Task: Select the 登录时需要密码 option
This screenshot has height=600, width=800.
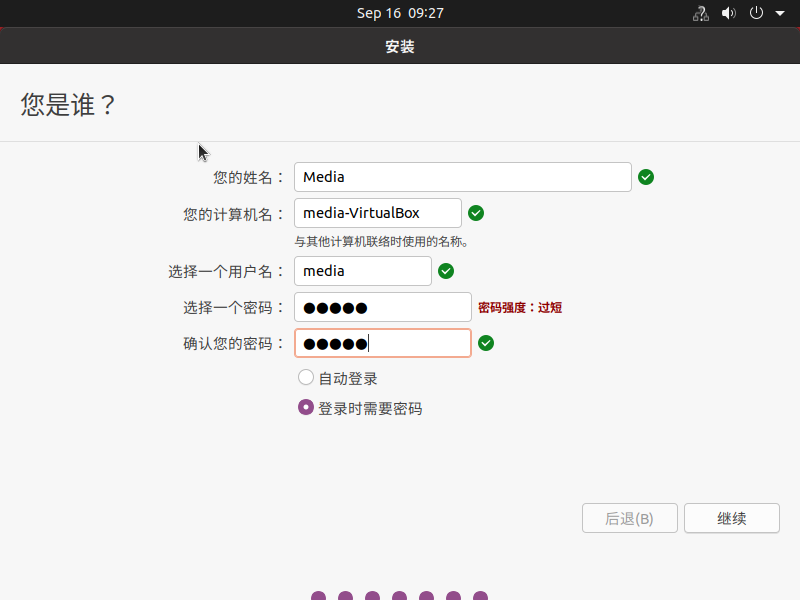Action: click(x=306, y=407)
